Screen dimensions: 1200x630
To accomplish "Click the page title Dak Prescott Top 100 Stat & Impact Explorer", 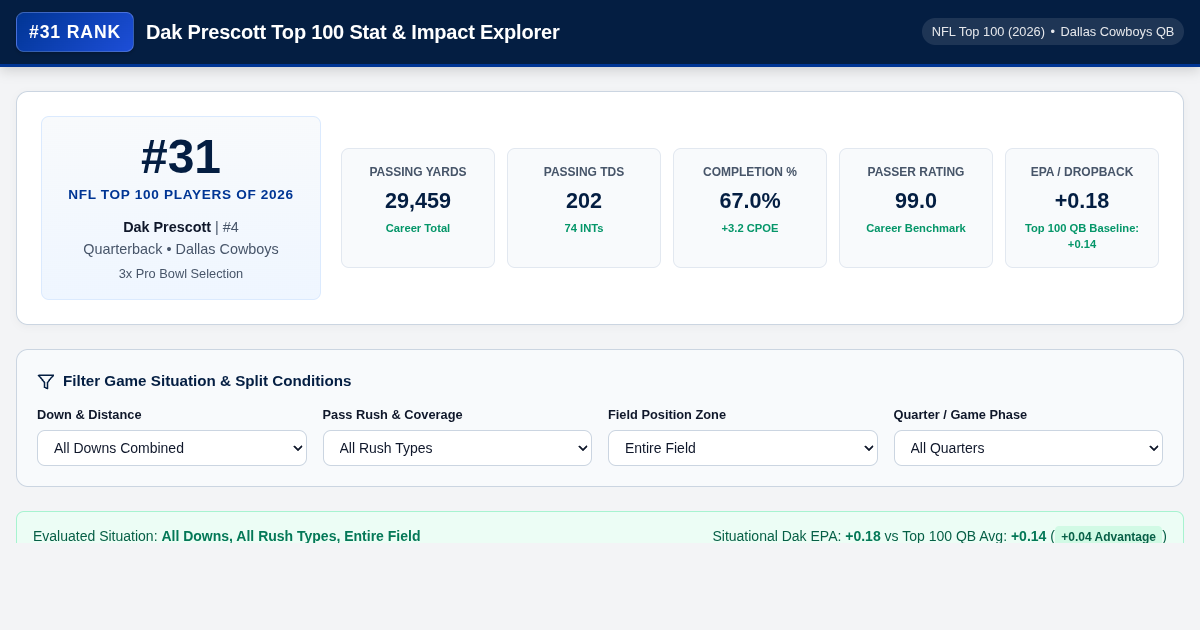I will [353, 32].
